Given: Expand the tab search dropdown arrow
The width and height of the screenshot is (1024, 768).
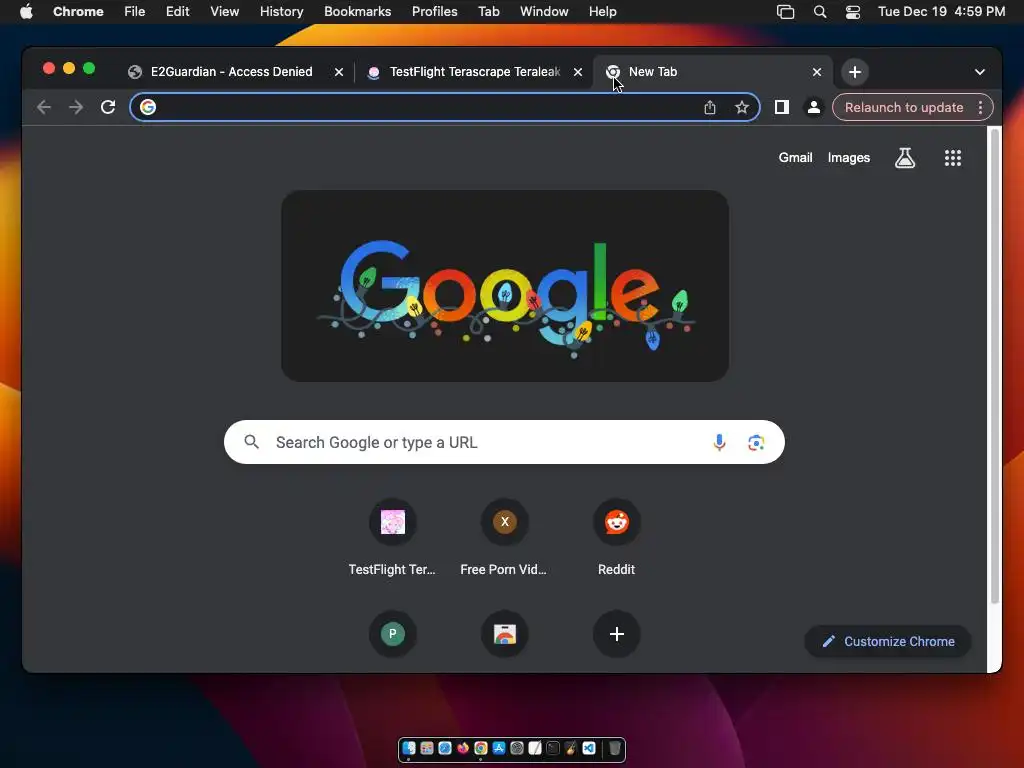Looking at the screenshot, I should (980, 72).
